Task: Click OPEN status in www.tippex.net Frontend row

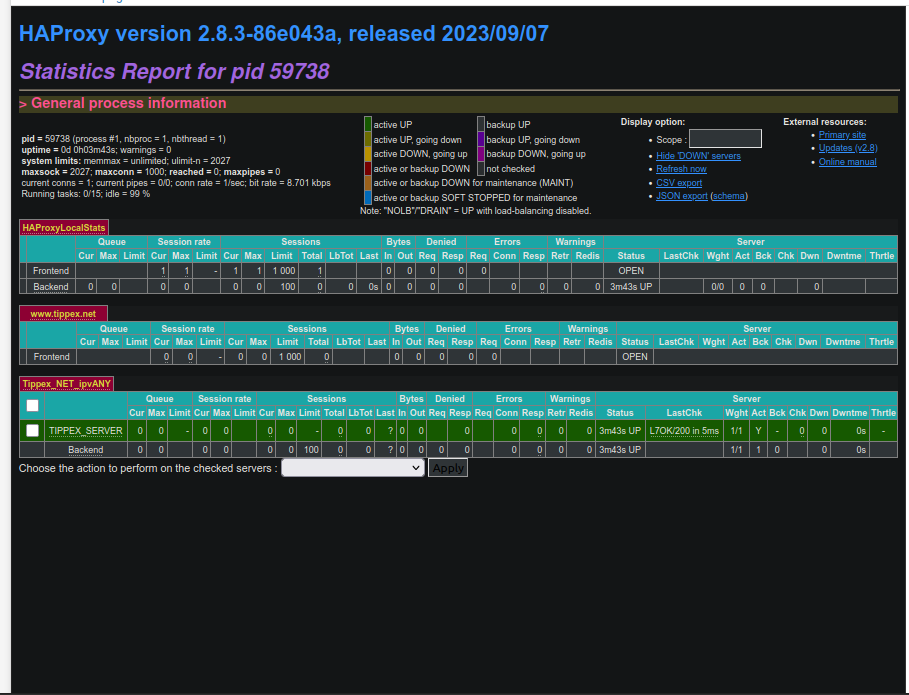Action: click(x=635, y=357)
